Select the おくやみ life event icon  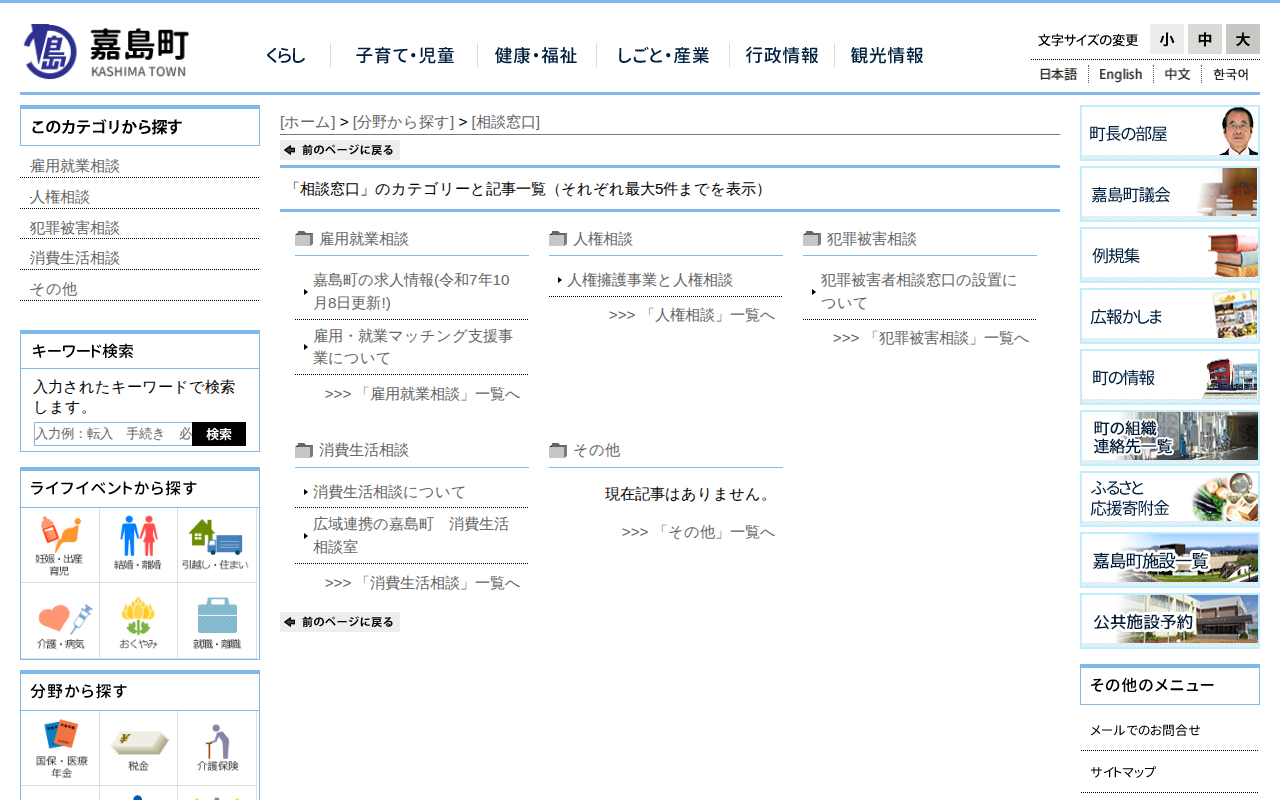tap(138, 621)
